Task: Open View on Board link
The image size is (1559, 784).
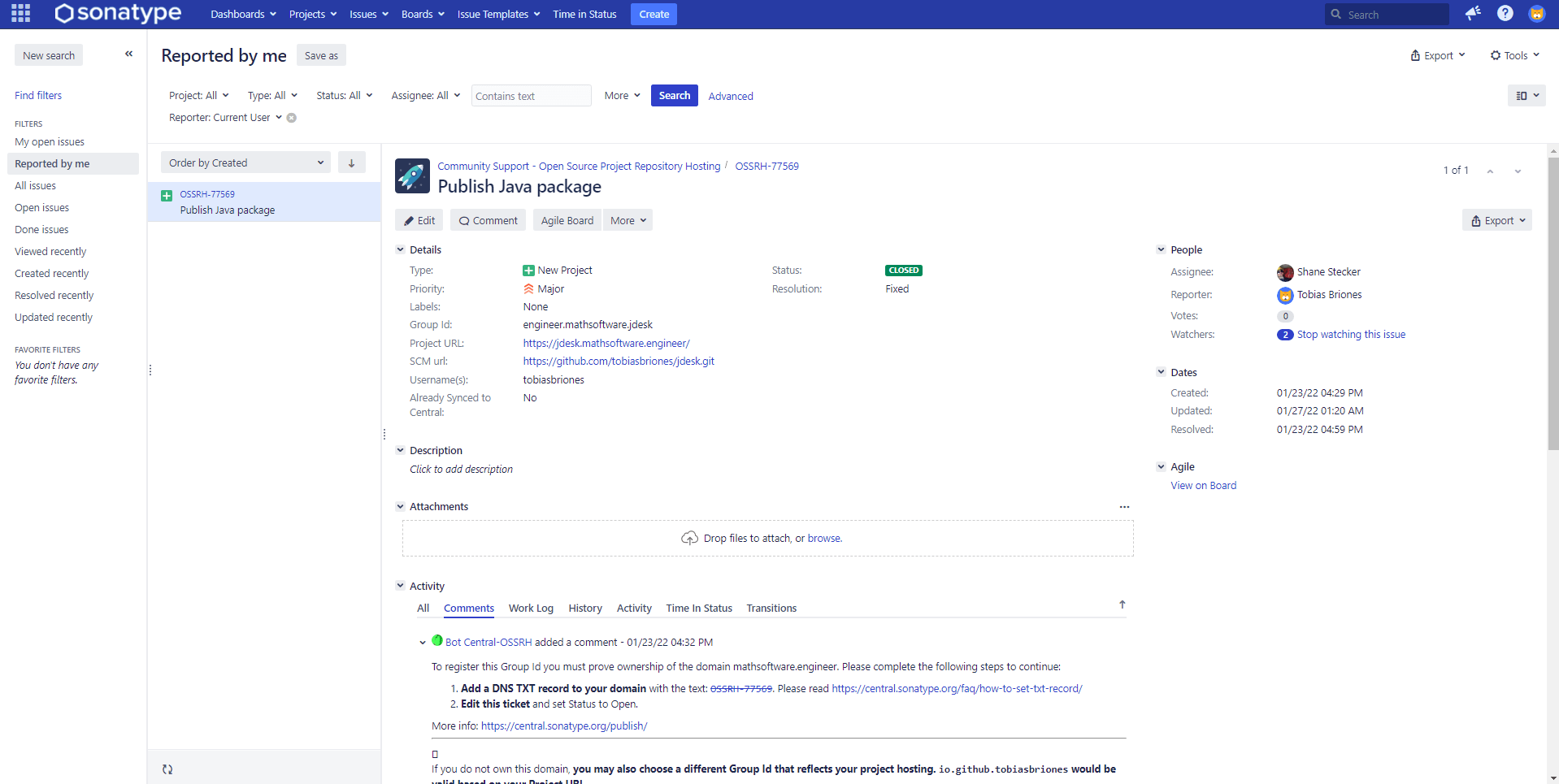Action: click(1203, 485)
